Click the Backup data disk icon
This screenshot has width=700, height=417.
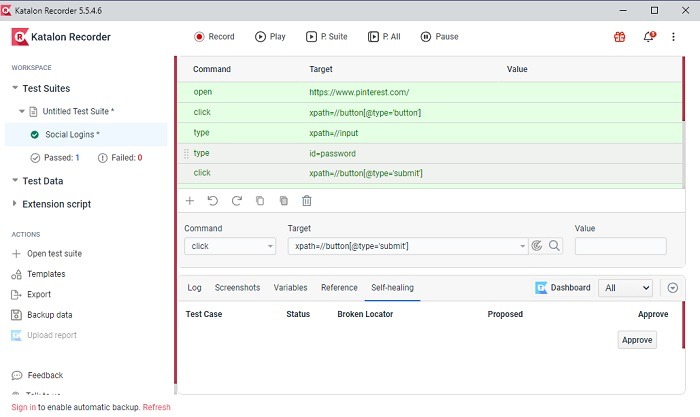click(x=16, y=315)
